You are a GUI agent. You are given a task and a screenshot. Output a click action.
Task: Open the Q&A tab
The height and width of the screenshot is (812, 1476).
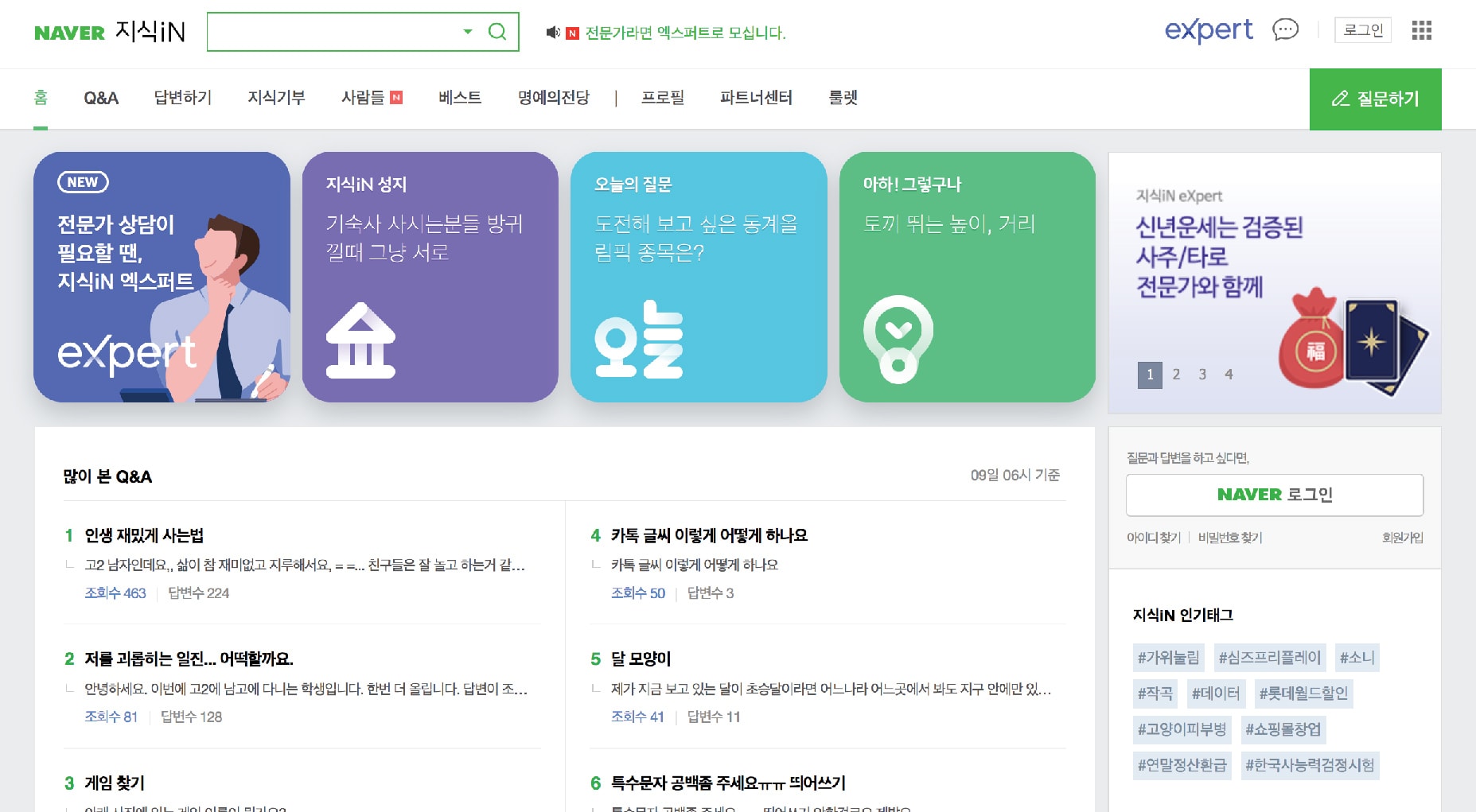point(101,98)
